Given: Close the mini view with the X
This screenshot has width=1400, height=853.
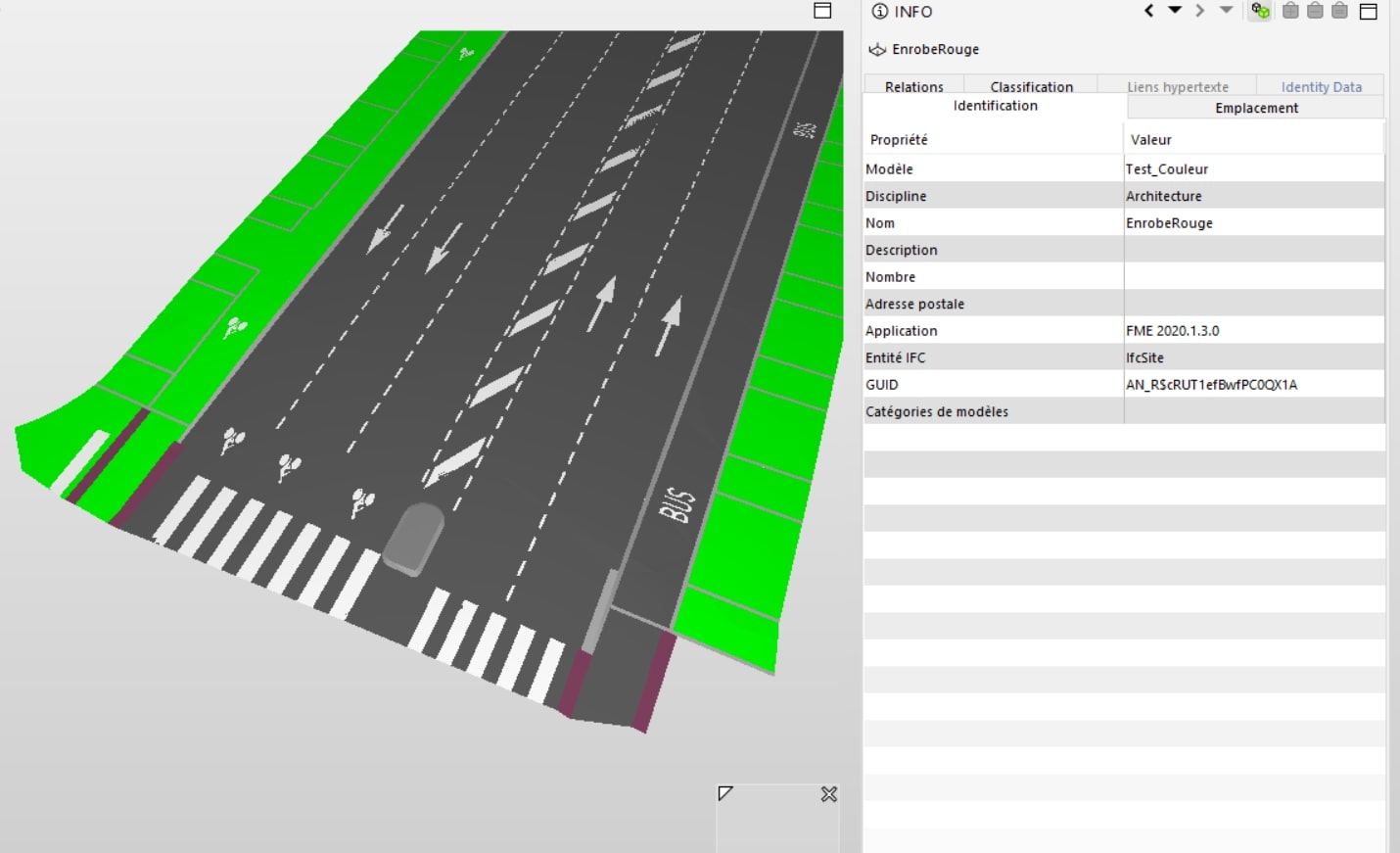Looking at the screenshot, I should click(829, 794).
